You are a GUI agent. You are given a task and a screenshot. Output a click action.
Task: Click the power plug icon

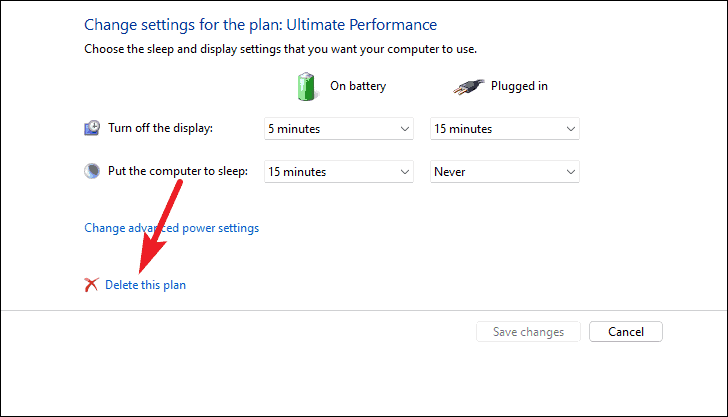tap(468, 87)
